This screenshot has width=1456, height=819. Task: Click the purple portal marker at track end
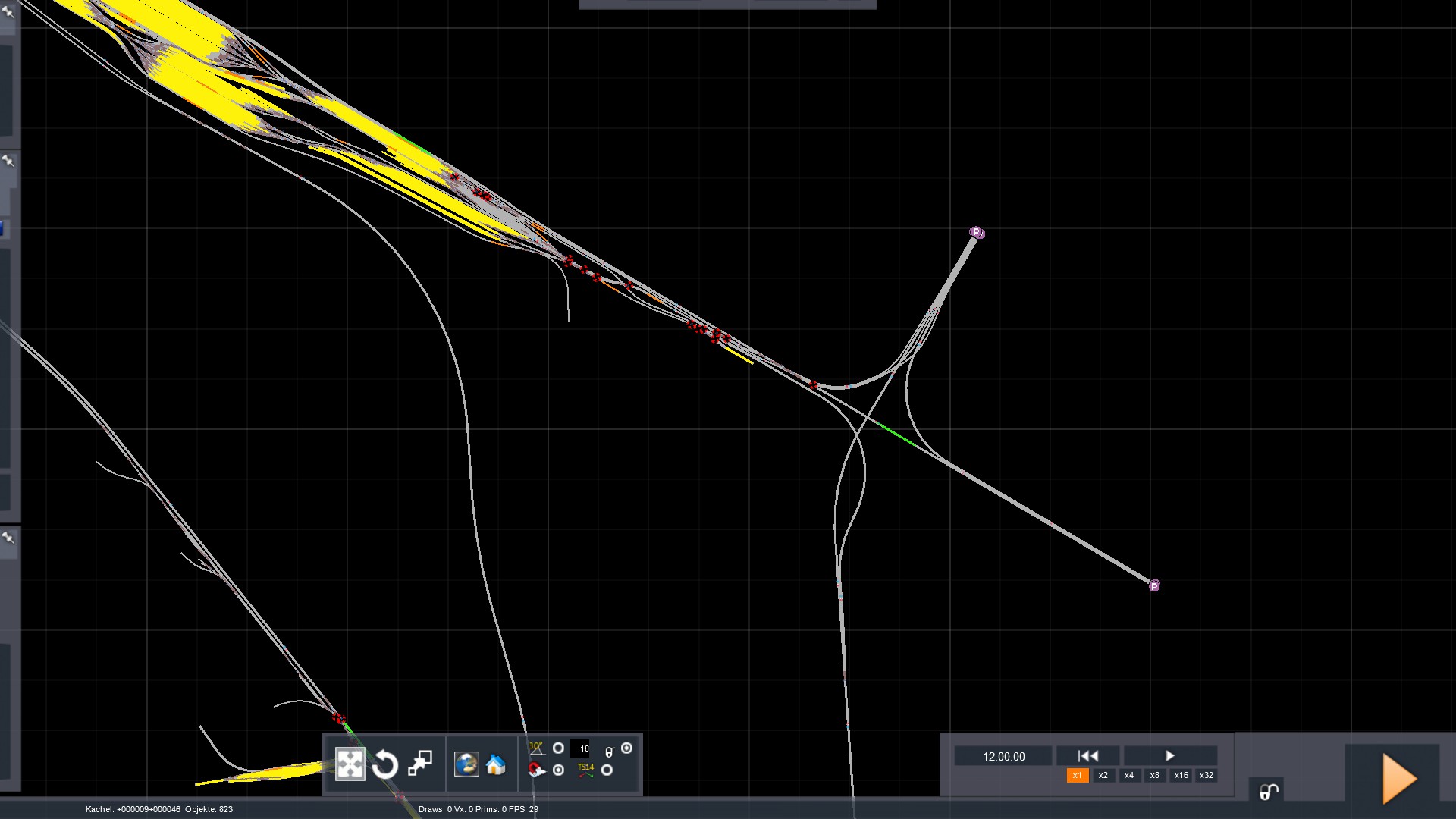[x=1154, y=585]
